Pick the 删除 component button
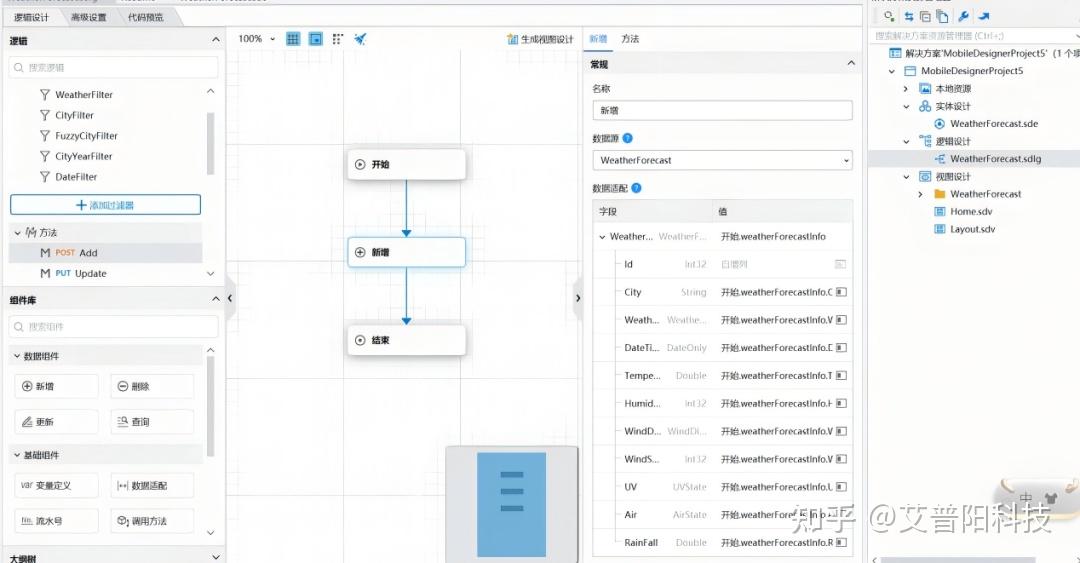Image resolution: width=1080 pixels, height=563 pixels. [152, 387]
